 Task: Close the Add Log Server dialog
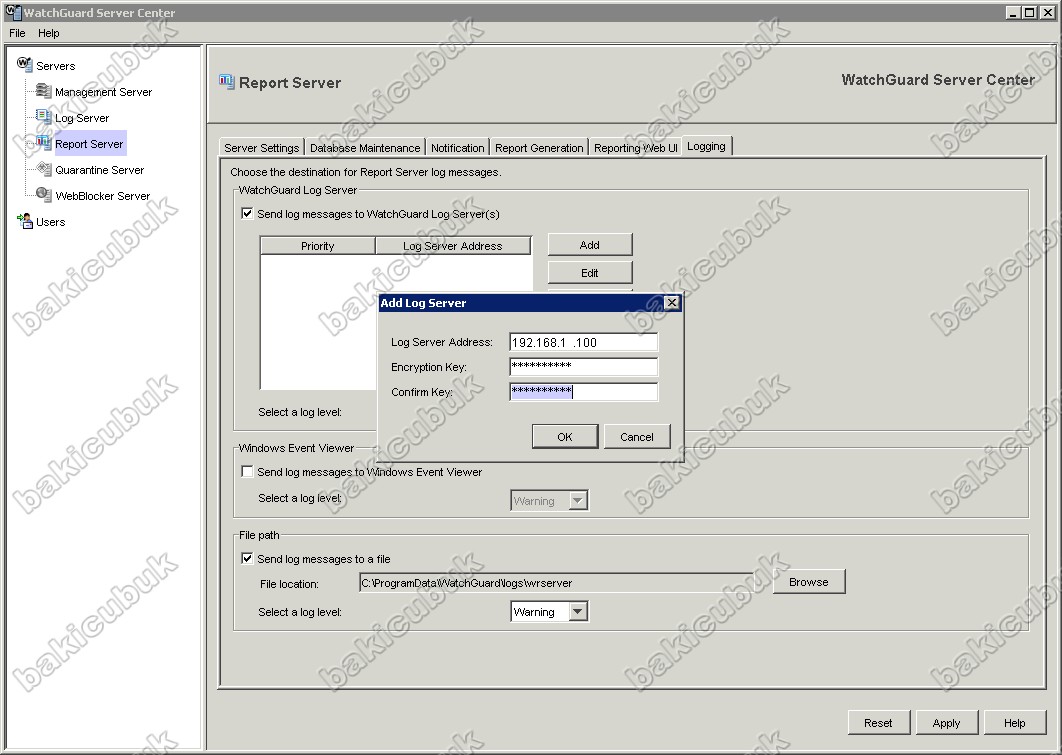click(x=672, y=303)
